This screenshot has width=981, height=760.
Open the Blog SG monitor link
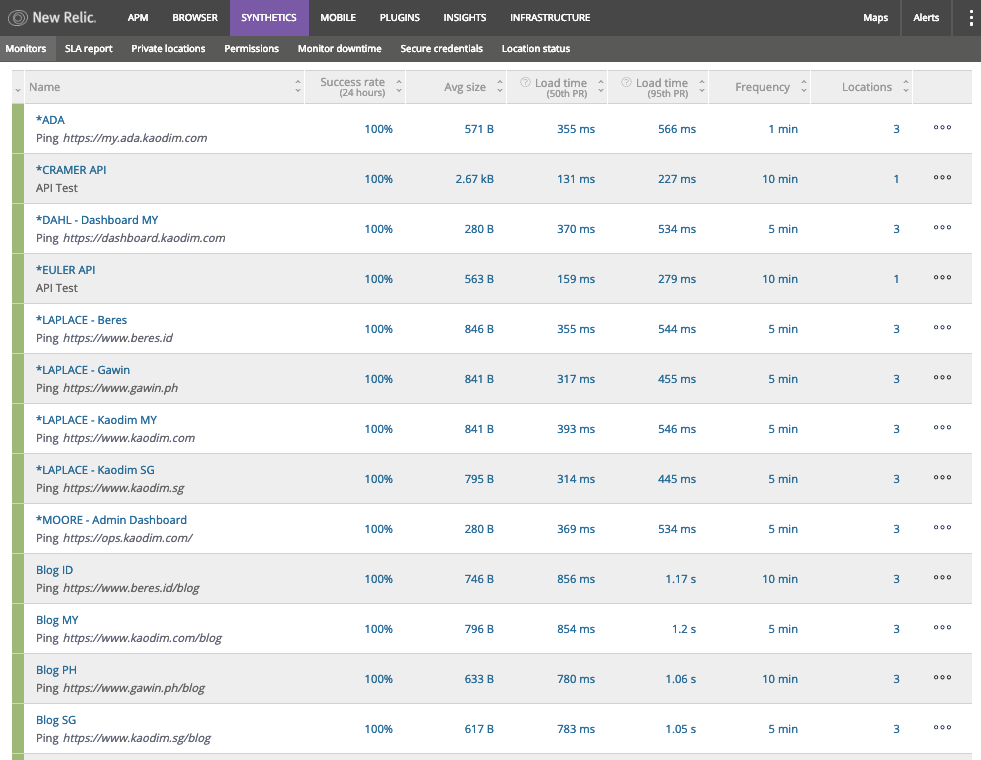pos(56,720)
